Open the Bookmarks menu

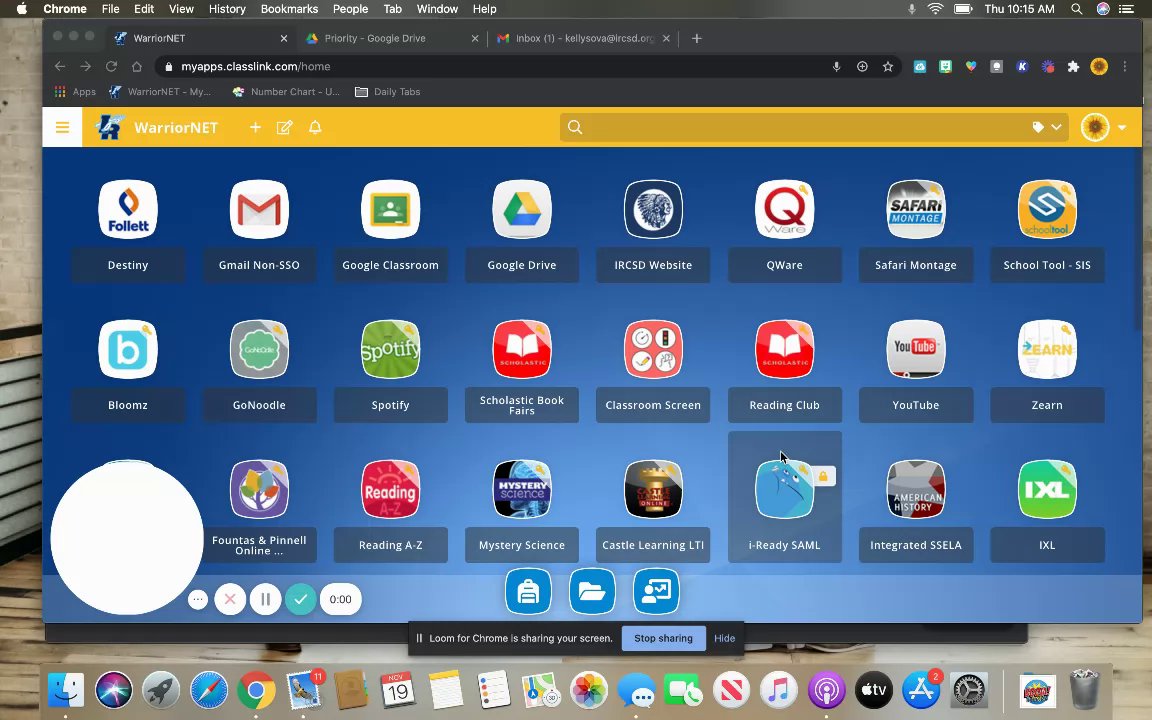point(289,9)
